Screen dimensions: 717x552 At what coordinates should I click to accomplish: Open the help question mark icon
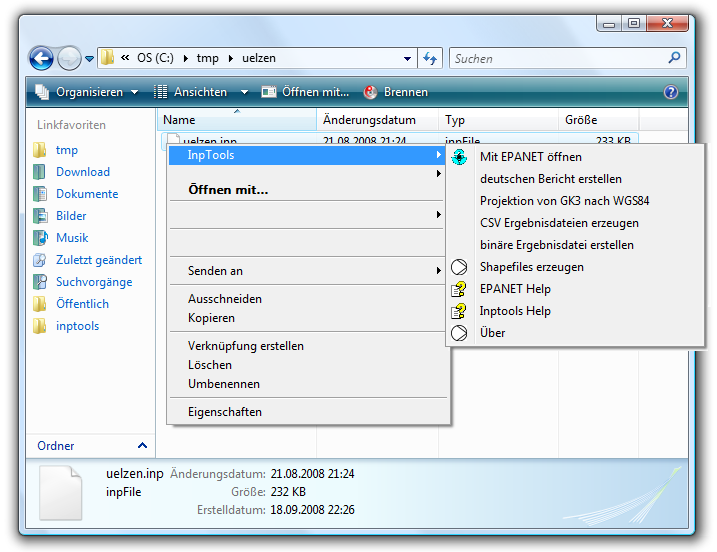tap(670, 92)
